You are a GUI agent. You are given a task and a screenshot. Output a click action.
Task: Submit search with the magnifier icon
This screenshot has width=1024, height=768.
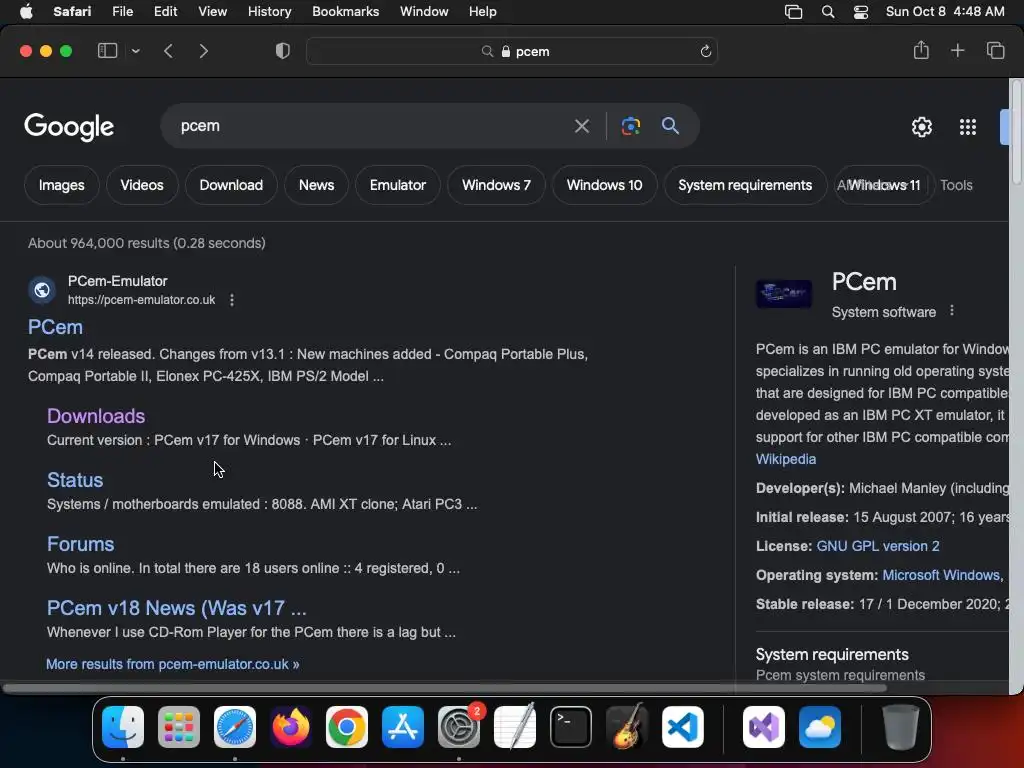point(670,126)
